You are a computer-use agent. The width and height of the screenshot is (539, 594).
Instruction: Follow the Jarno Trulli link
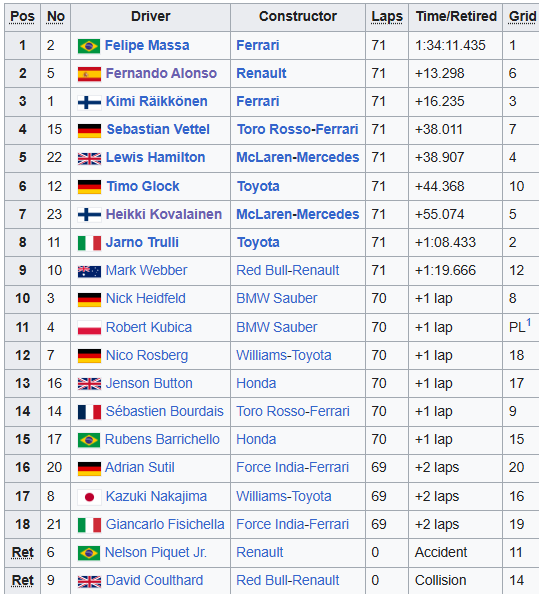point(142,242)
